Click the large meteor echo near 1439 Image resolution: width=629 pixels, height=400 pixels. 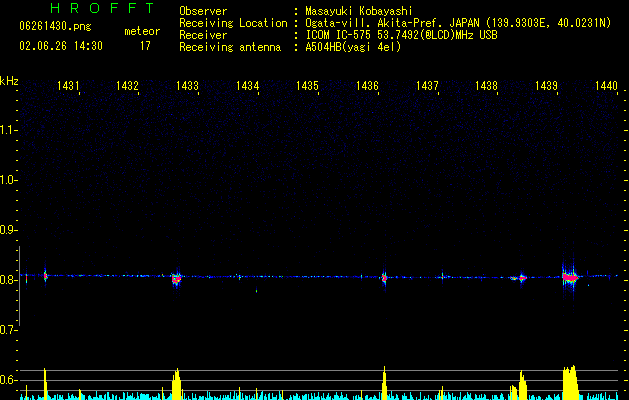coord(570,277)
